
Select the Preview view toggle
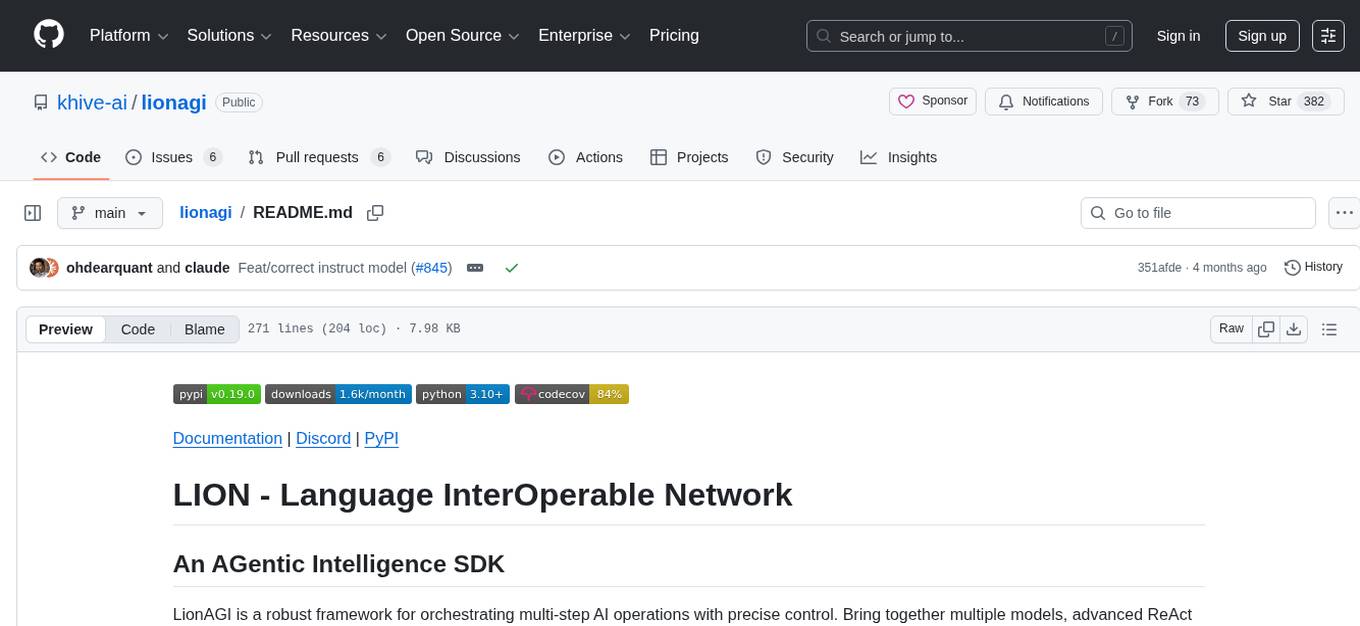(x=66, y=329)
